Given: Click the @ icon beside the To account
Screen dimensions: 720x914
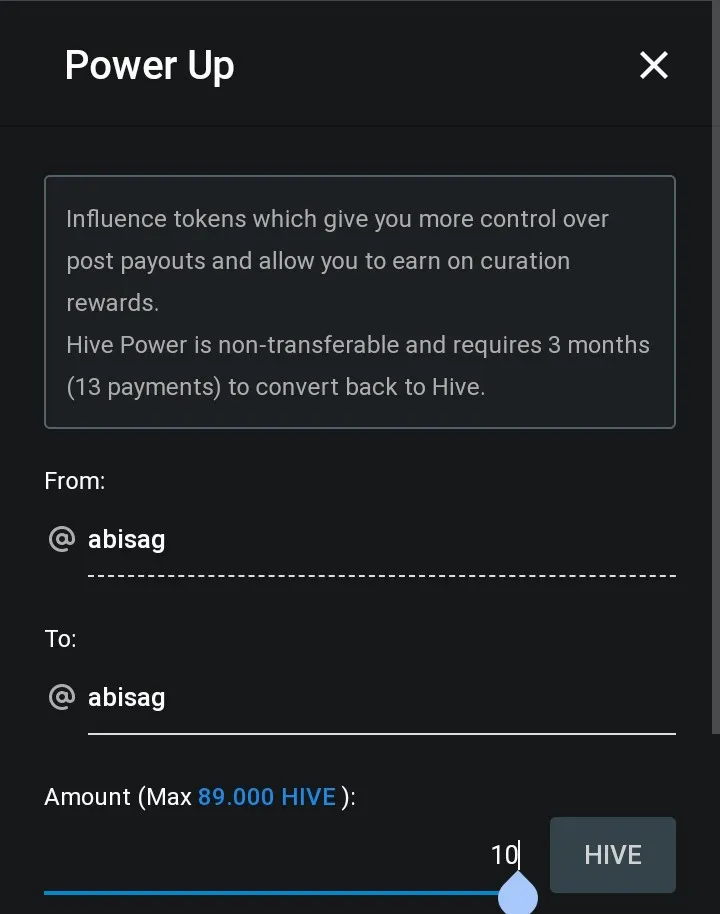Looking at the screenshot, I should (61, 697).
